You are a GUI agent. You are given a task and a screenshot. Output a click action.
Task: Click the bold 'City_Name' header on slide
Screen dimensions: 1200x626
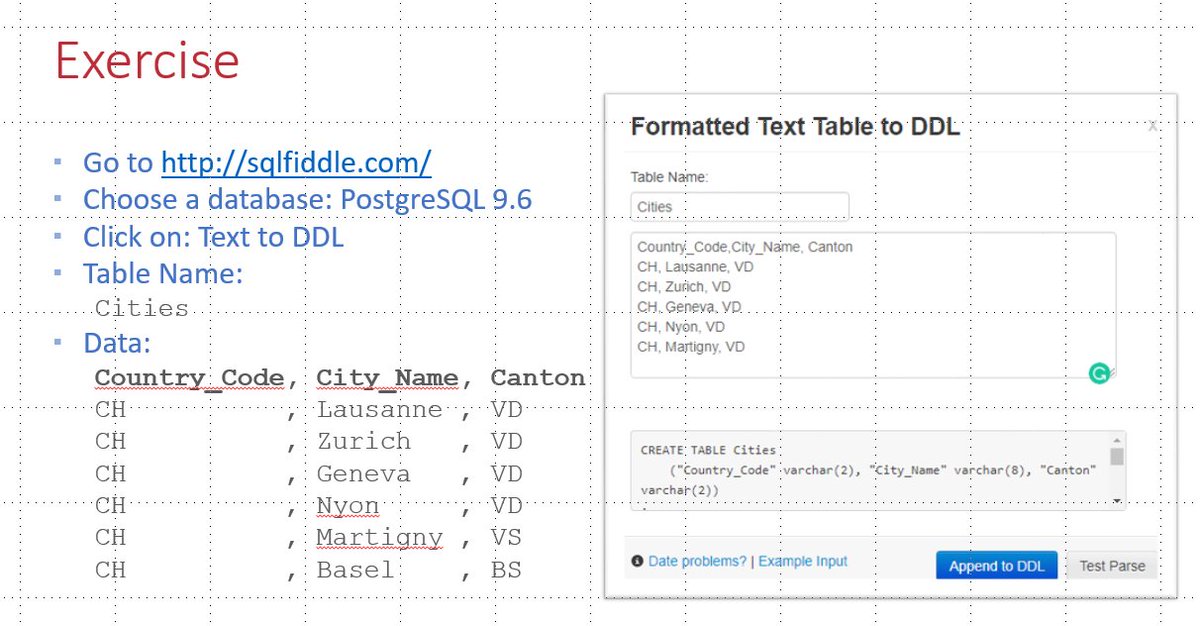[387, 378]
